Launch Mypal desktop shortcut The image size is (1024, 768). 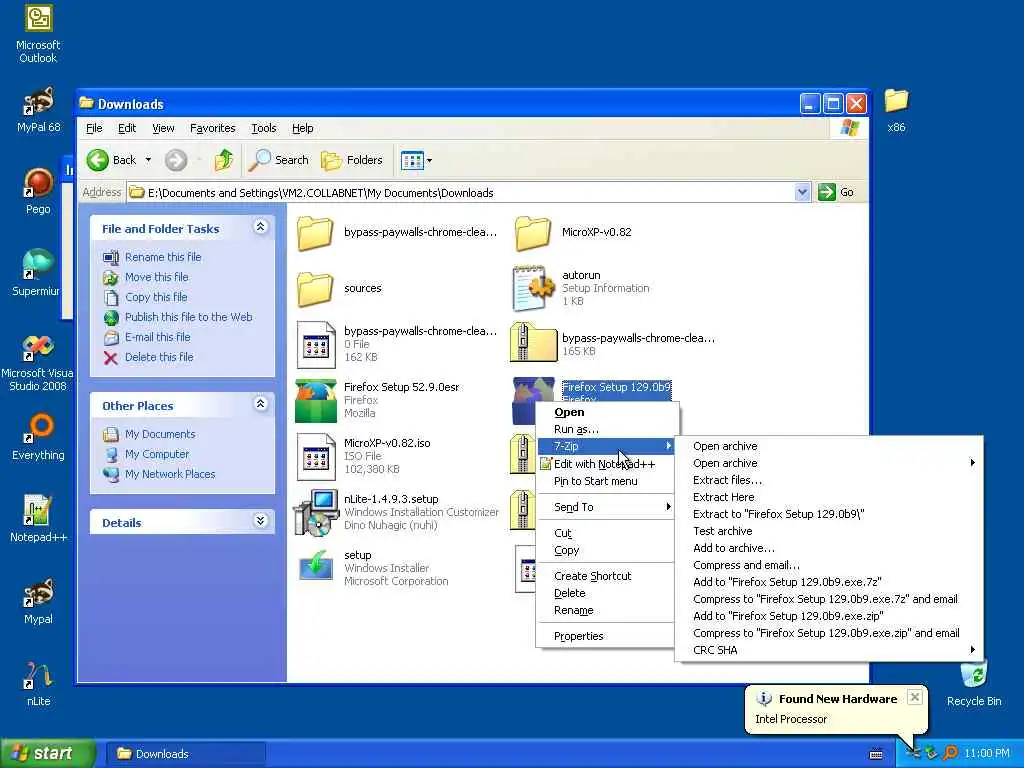[x=38, y=601]
